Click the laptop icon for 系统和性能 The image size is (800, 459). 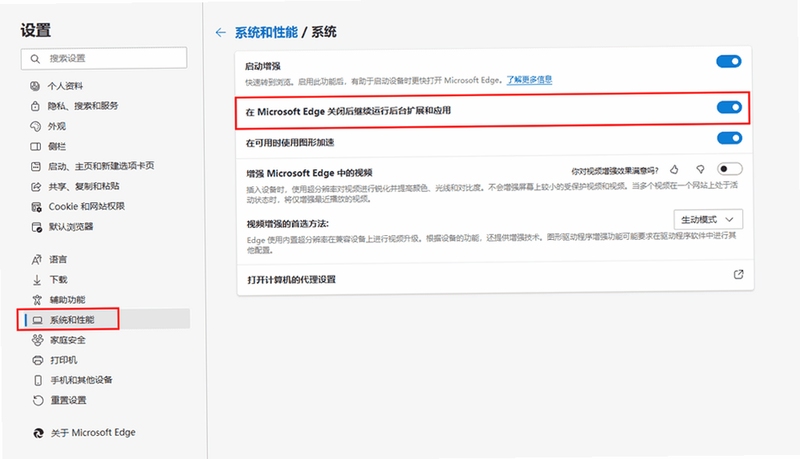[37, 320]
